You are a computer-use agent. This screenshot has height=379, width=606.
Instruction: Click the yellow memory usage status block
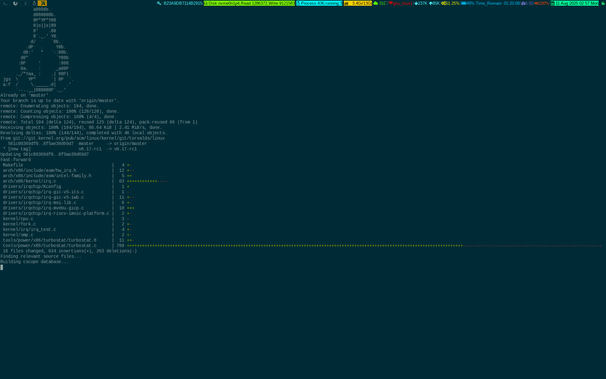click(358, 3)
